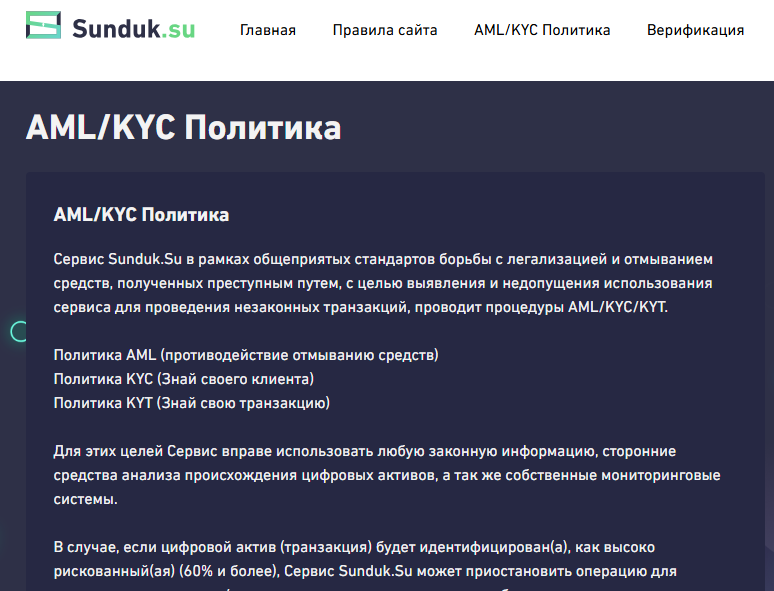Click the AML/KYC Политика card subheading
774x591 pixels.
[x=141, y=215]
